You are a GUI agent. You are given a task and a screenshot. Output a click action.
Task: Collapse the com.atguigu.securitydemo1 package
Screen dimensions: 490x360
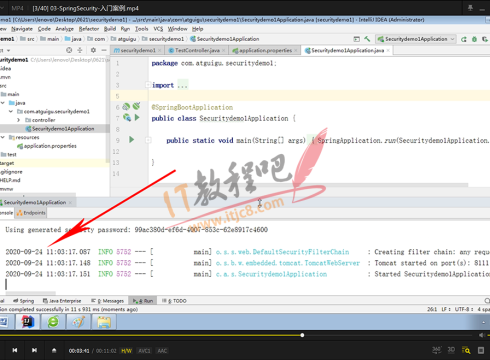point(11,111)
